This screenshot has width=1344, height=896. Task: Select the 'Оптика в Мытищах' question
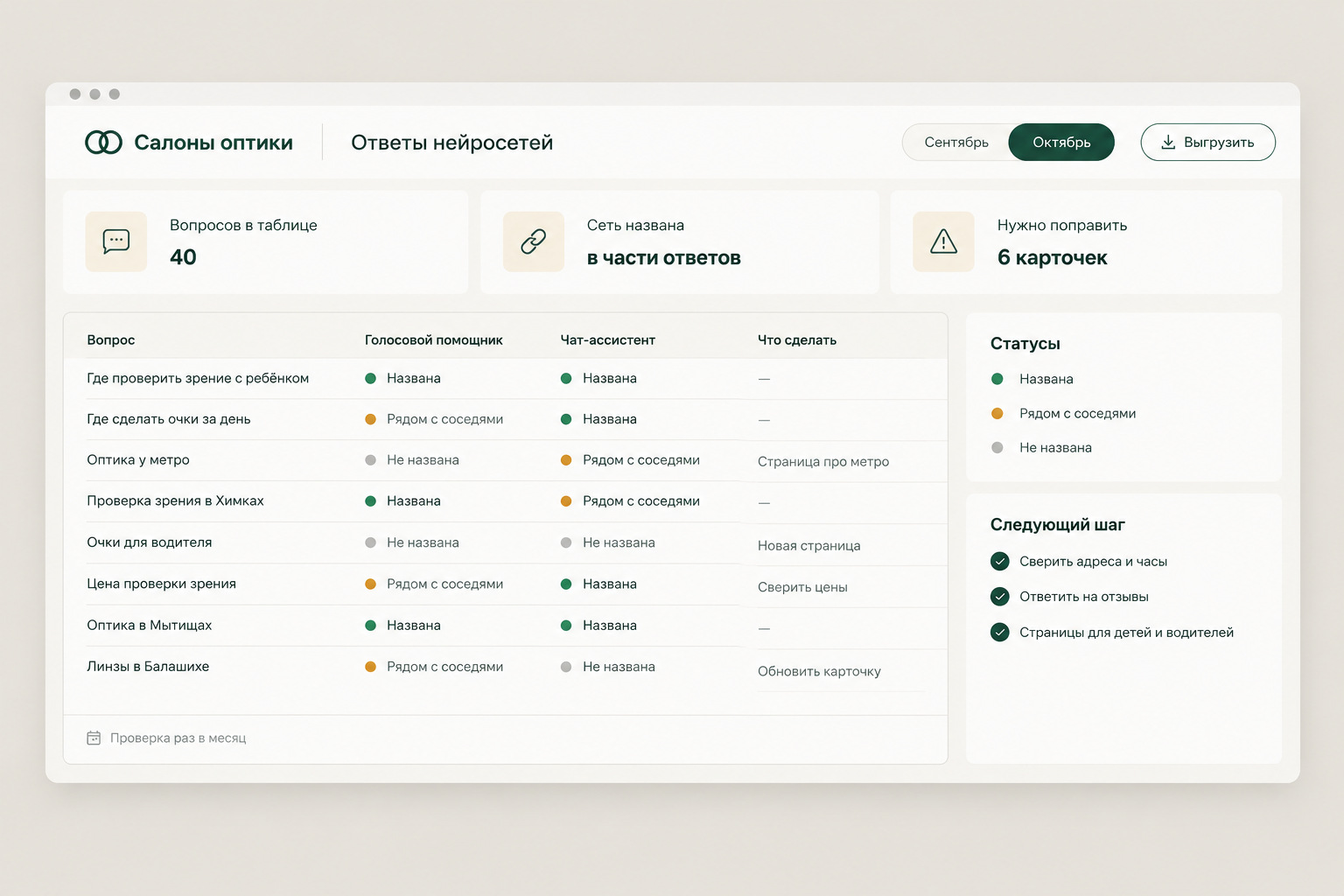[x=150, y=626]
